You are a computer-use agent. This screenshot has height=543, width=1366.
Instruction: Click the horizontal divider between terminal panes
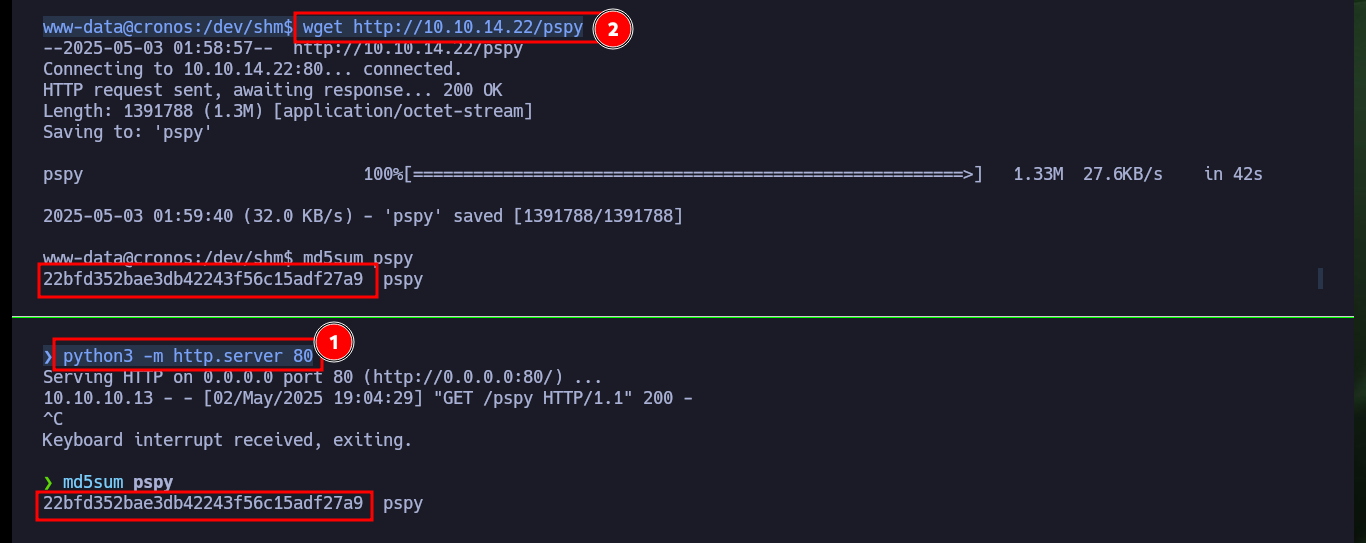click(683, 316)
